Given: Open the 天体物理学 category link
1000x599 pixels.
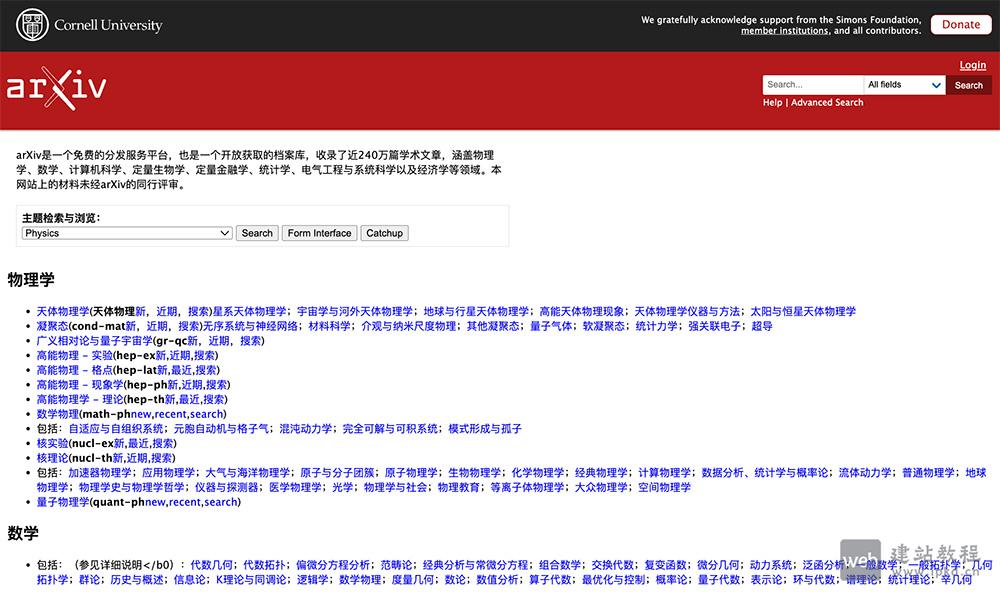Looking at the screenshot, I should [x=63, y=311].
